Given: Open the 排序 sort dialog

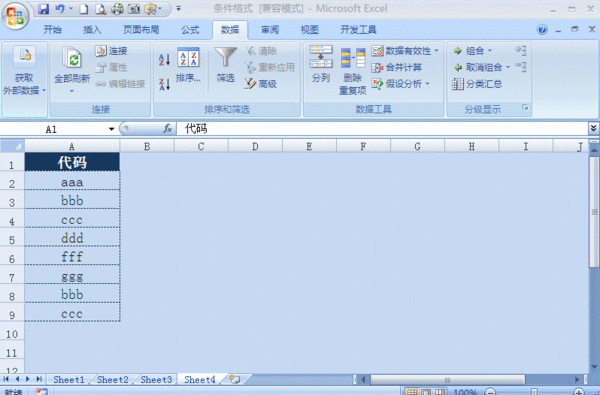Looking at the screenshot, I should point(188,64).
